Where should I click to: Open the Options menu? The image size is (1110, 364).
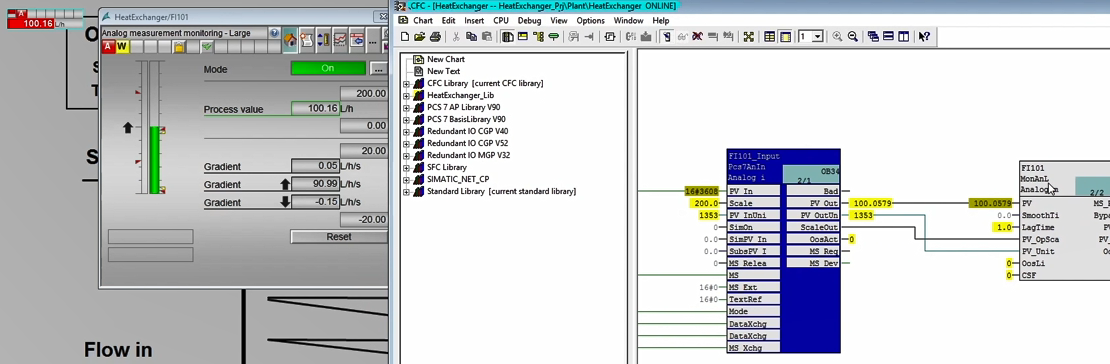(x=590, y=21)
